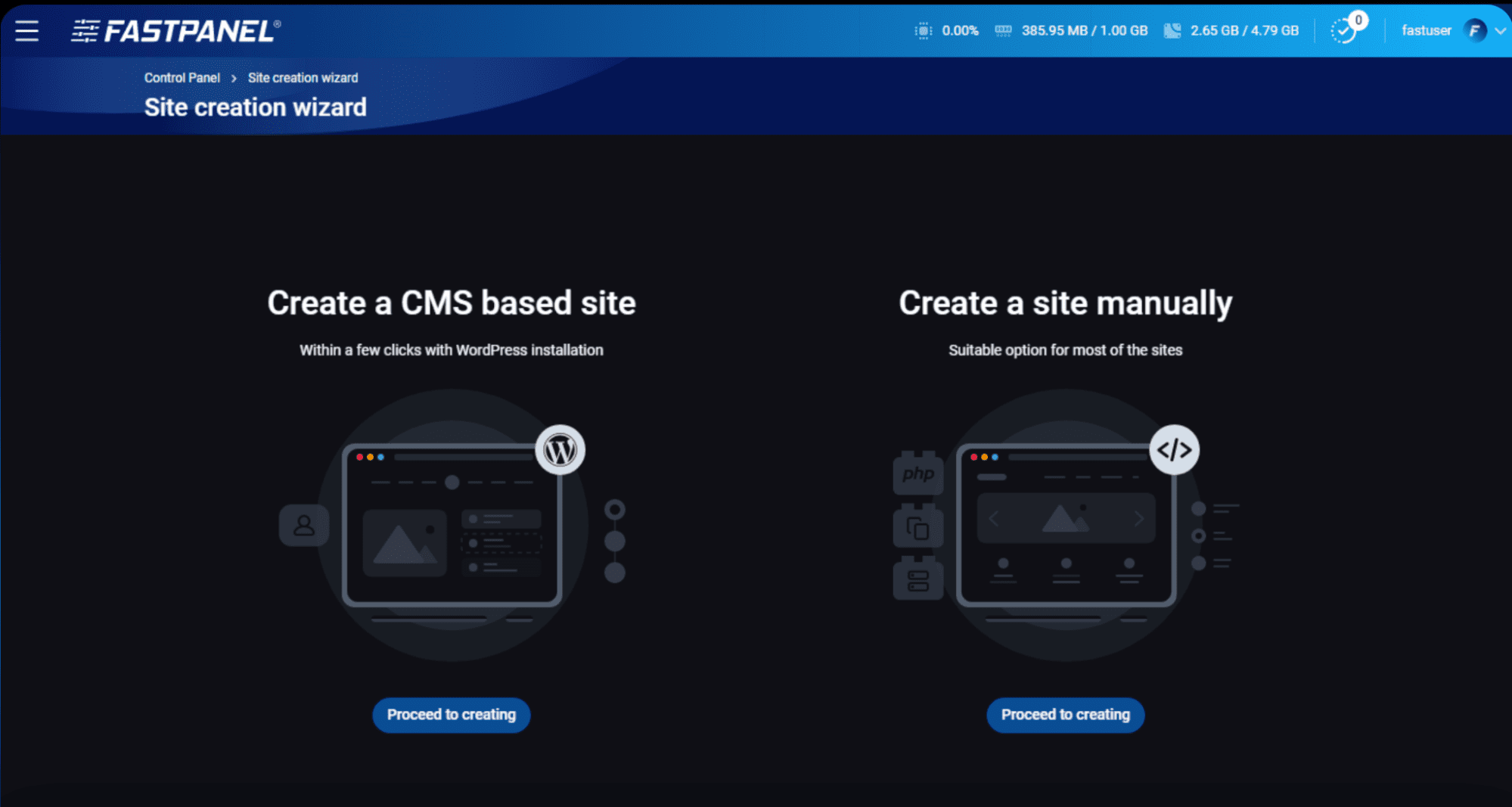Click the php badge icon
The height and width of the screenshot is (807, 1512).
(x=918, y=474)
